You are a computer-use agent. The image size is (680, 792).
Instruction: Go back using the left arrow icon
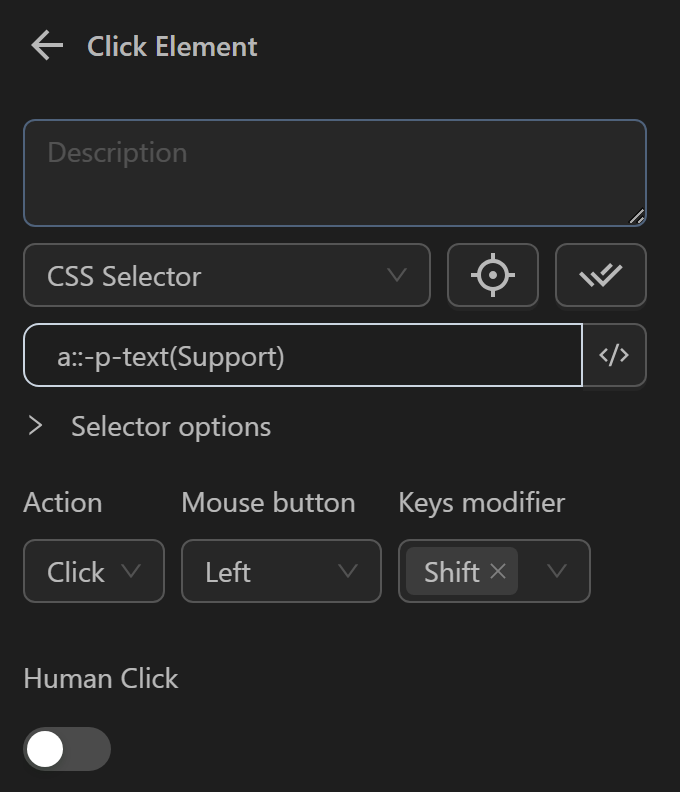(46, 46)
